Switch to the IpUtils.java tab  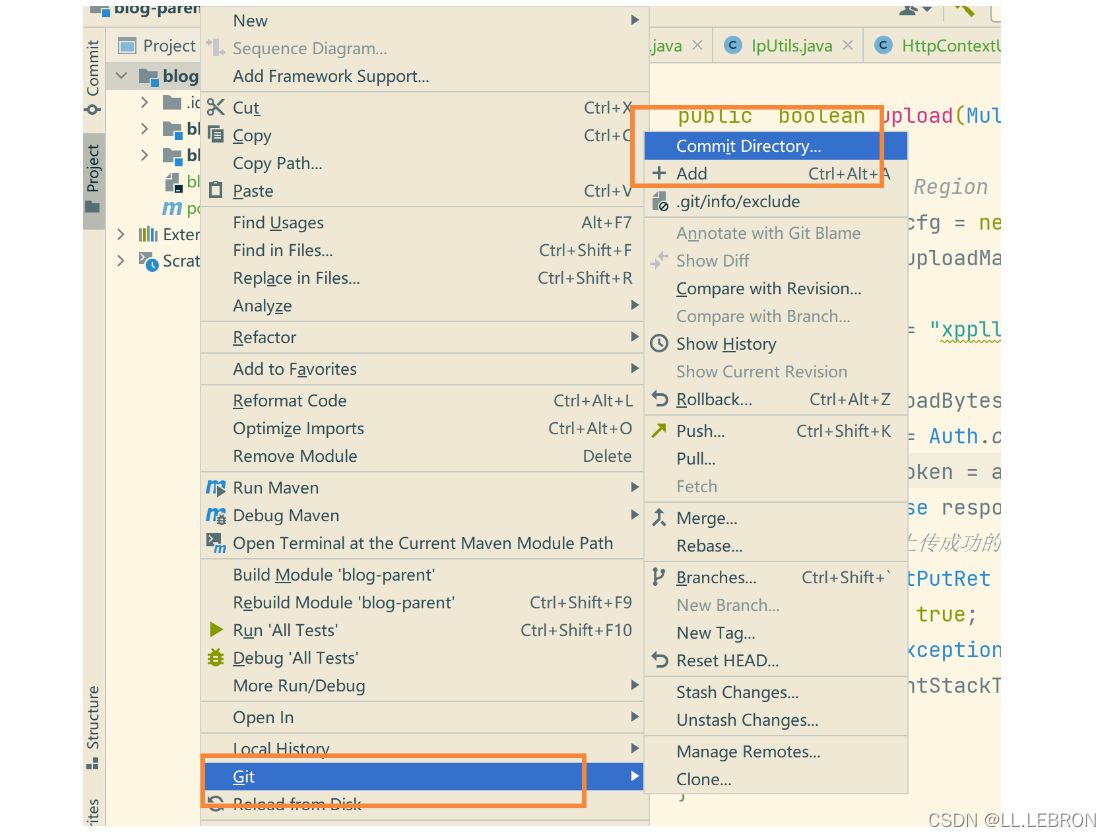coord(790,45)
